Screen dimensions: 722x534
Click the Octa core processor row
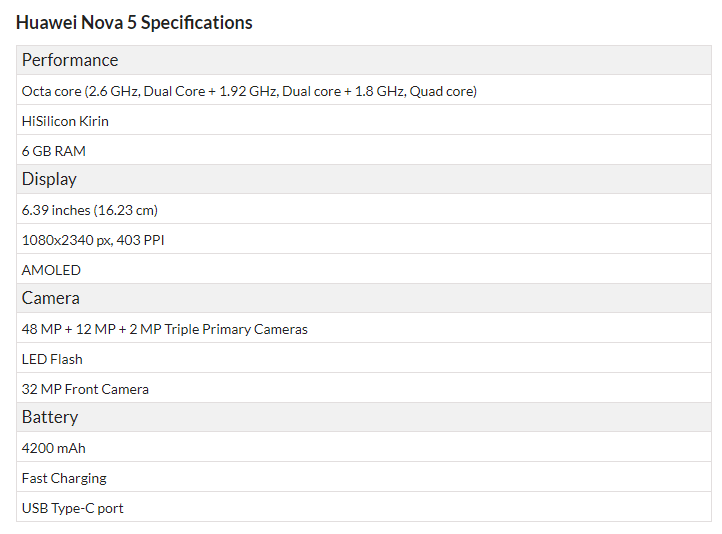coord(364,91)
